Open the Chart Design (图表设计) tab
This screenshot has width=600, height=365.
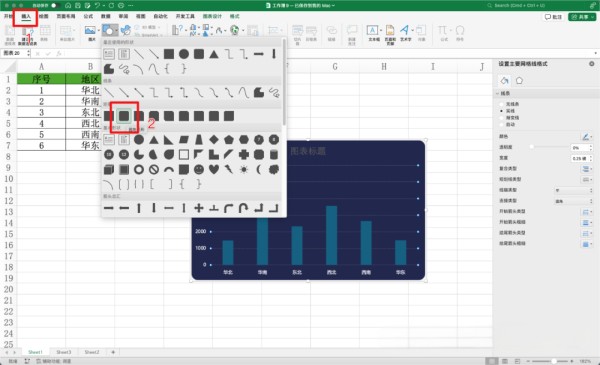pos(212,16)
